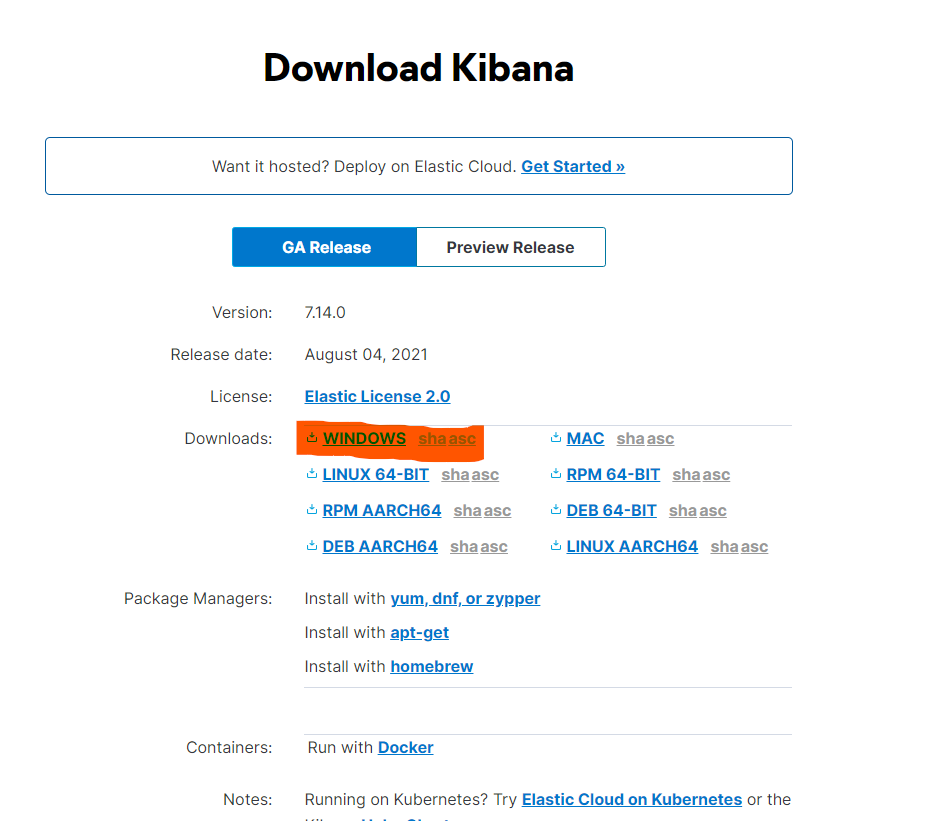Select the GA Release tab
Viewport: 951px width, 821px height.
[x=324, y=247]
